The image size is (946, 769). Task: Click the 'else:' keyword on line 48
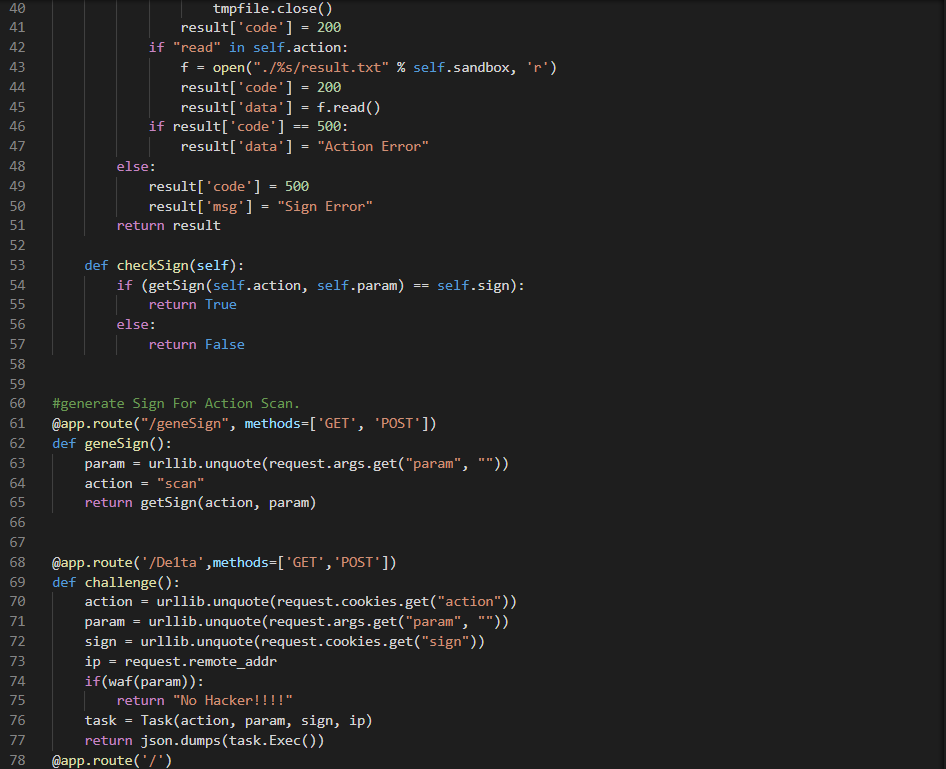[136, 166]
